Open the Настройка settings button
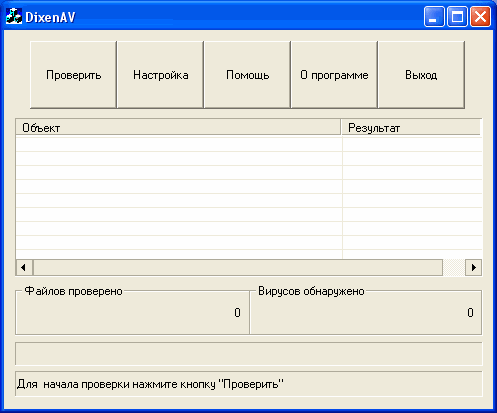 tap(160, 75)
